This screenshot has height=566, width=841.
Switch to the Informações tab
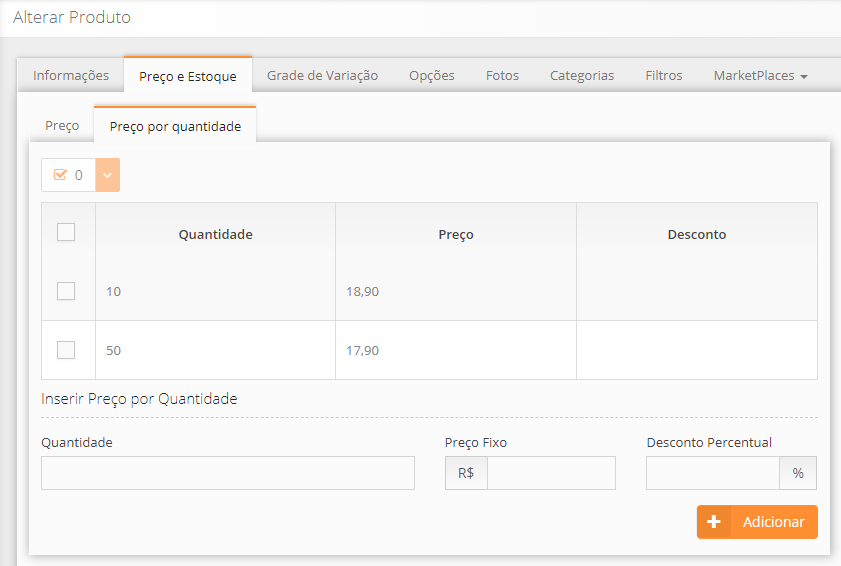click(x=71, y=75)
